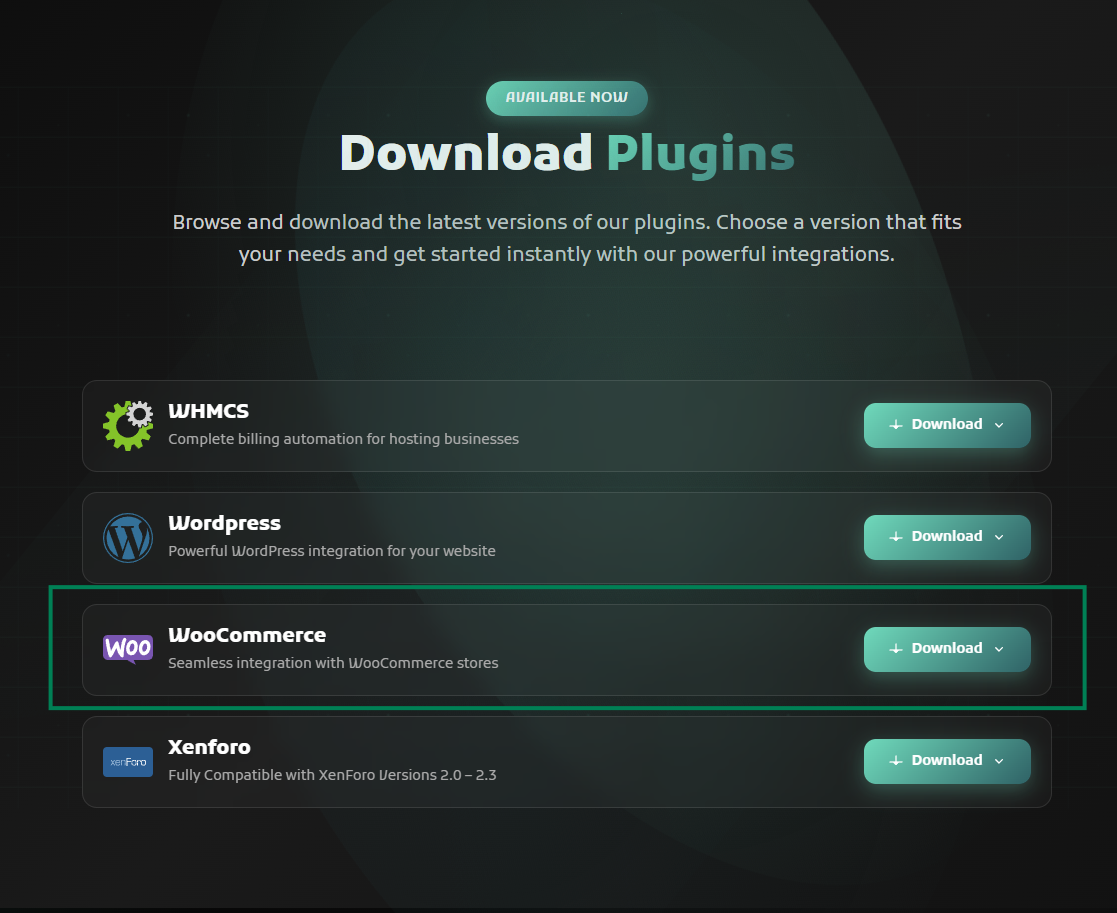
Task: Select the WHMCS plugin title
Action: [209, 411]
